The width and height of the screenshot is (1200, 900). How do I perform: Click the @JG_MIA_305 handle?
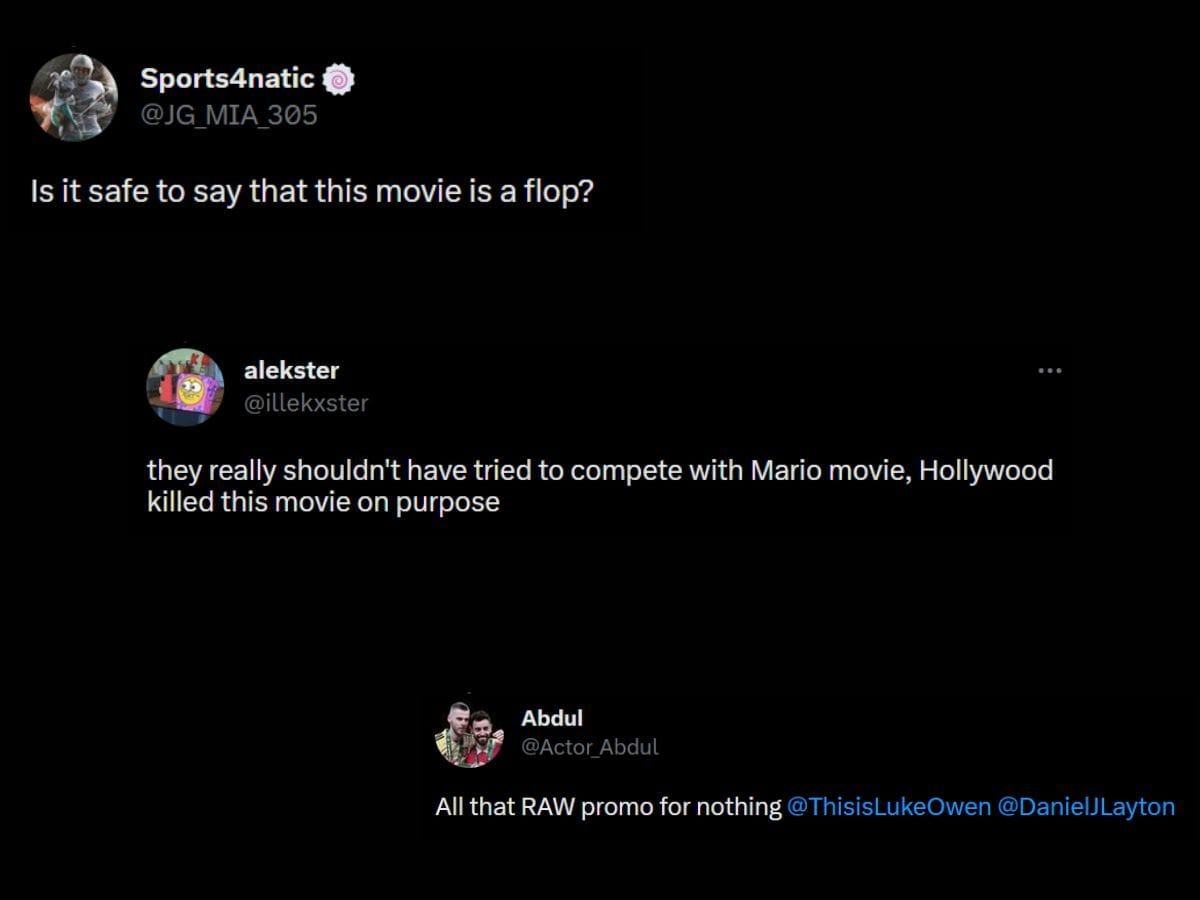pyautogui.click(x=230, y=115)
